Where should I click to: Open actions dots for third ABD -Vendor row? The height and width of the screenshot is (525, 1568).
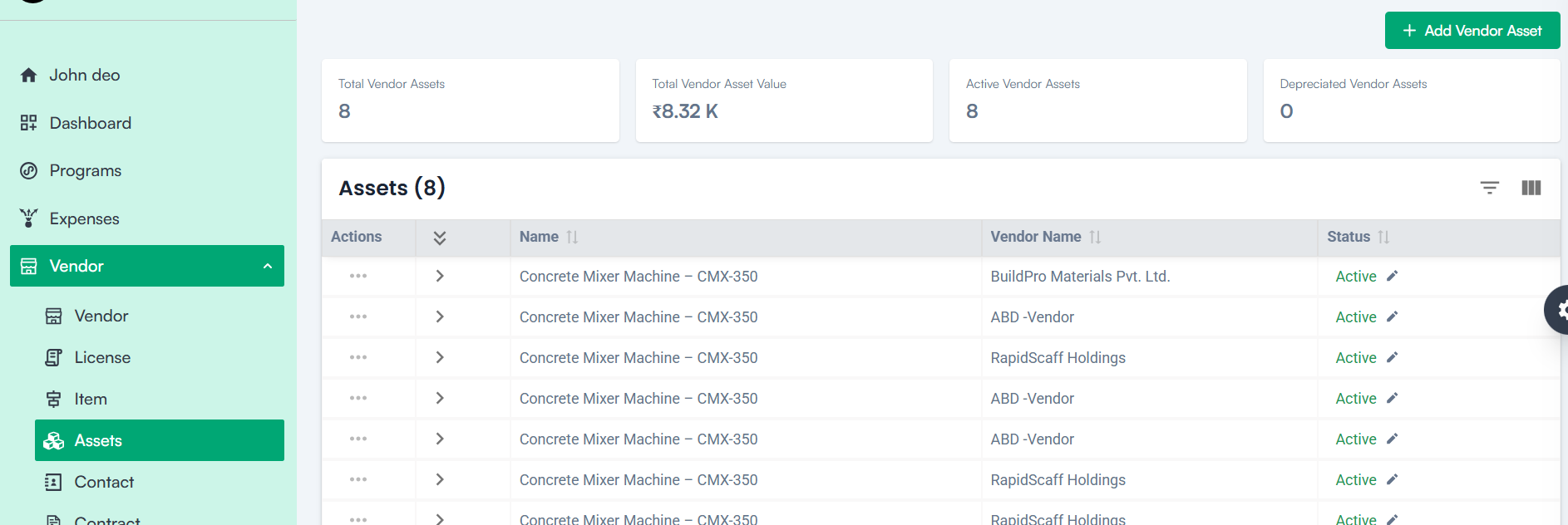pos(358,439)
